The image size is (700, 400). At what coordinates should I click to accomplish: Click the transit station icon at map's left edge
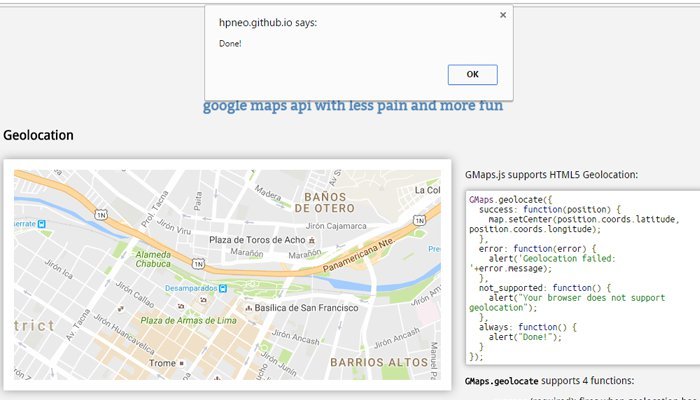point(42,224)
